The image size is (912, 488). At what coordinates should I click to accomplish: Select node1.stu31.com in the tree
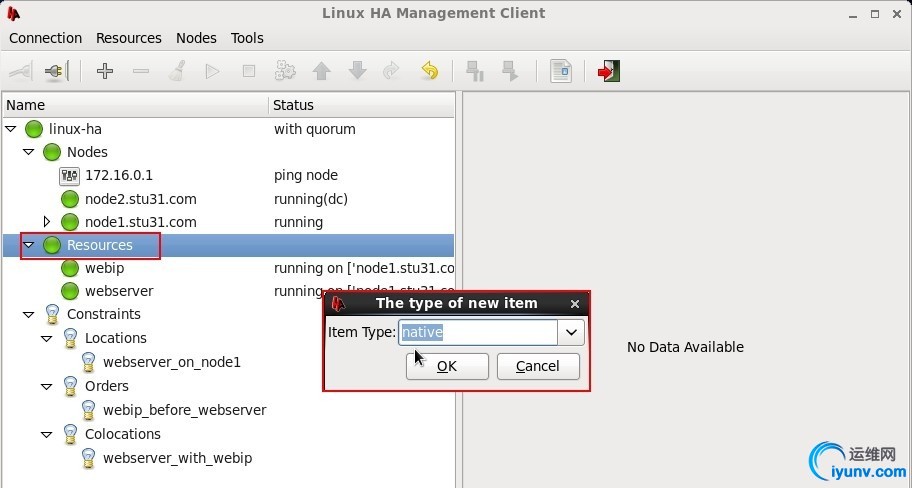[141, 222]
